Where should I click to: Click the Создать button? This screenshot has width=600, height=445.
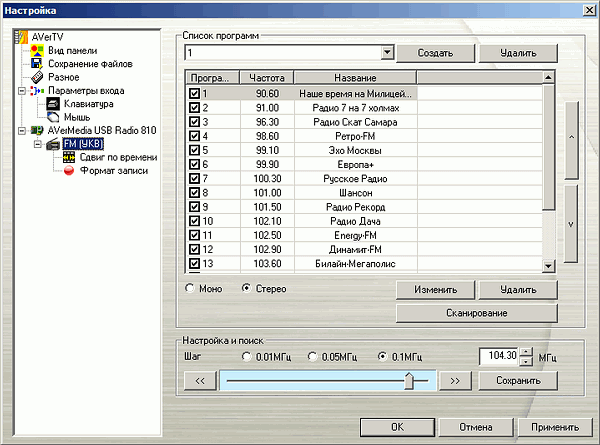coord(435,53)
